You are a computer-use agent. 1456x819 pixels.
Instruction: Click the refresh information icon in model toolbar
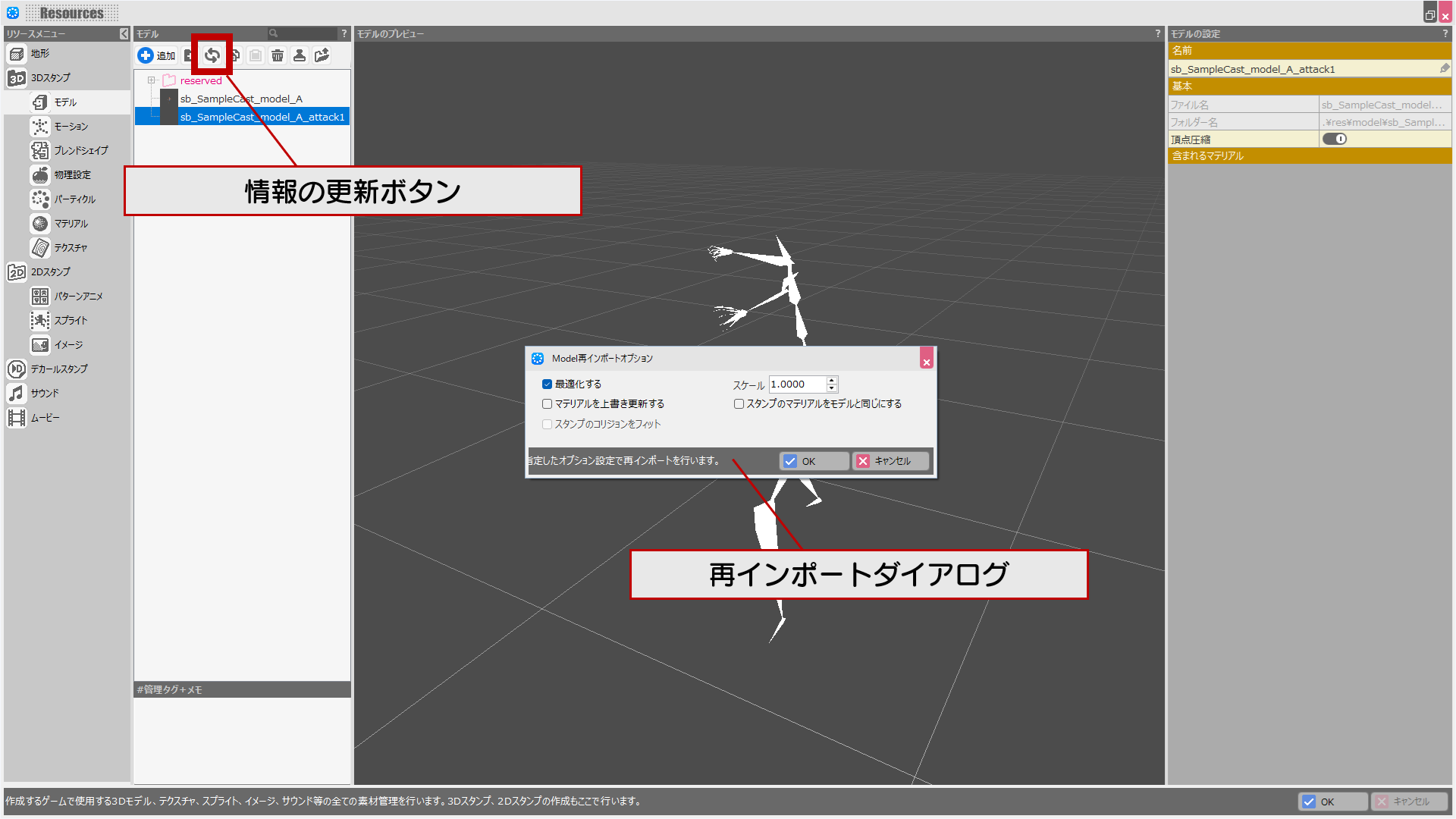[x=212, y=55]
